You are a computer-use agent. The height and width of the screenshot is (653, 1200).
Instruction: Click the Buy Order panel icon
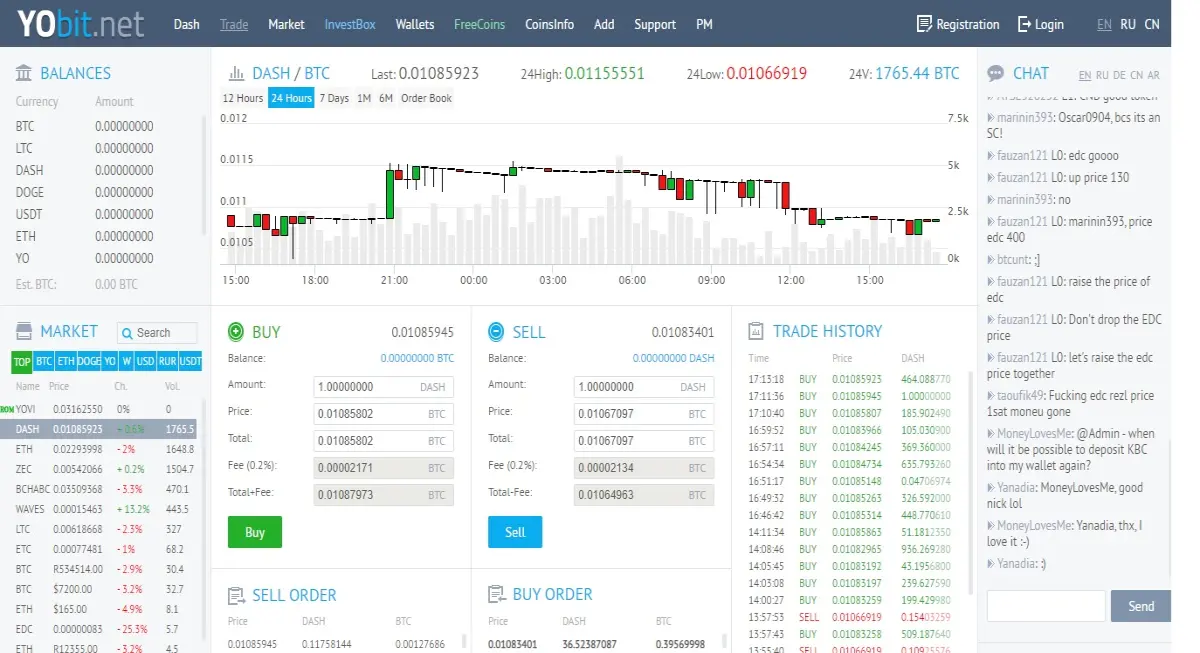click(x=497, y=594)
